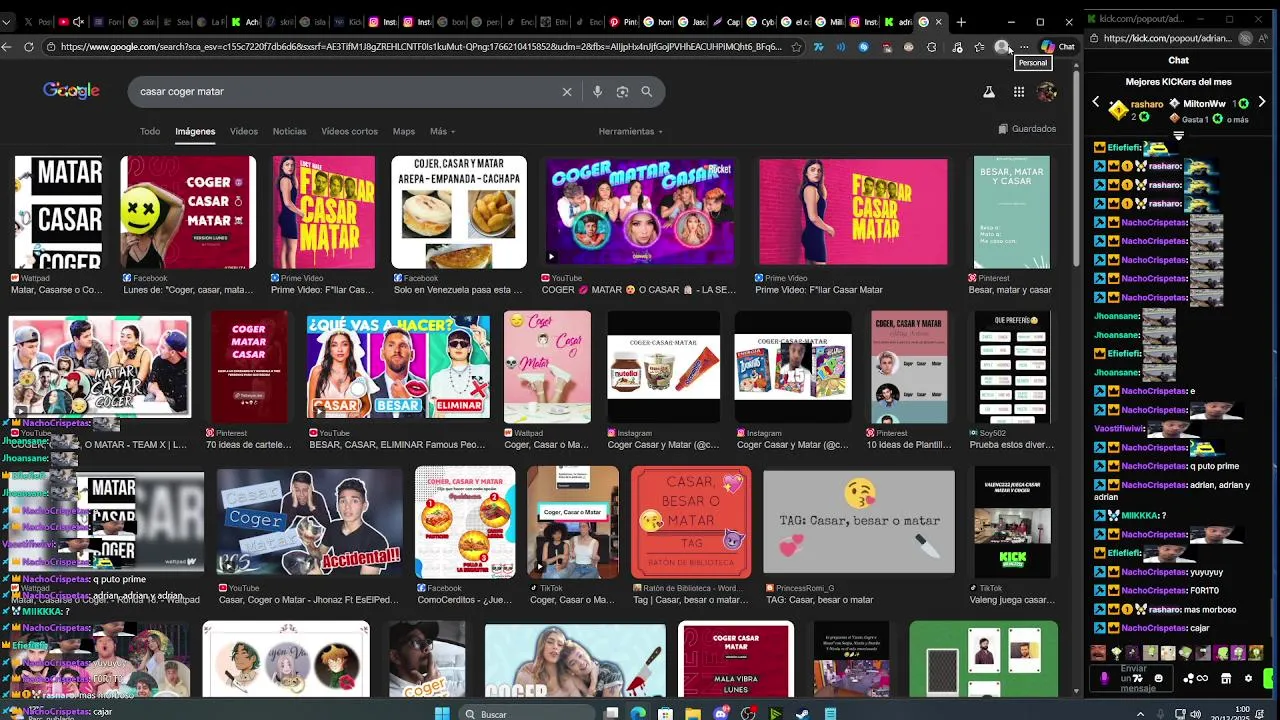The width and height of the screenshot is (1280, 720).
Task: Bookmark this page with the star icon
Action: (x=796, y=47)
